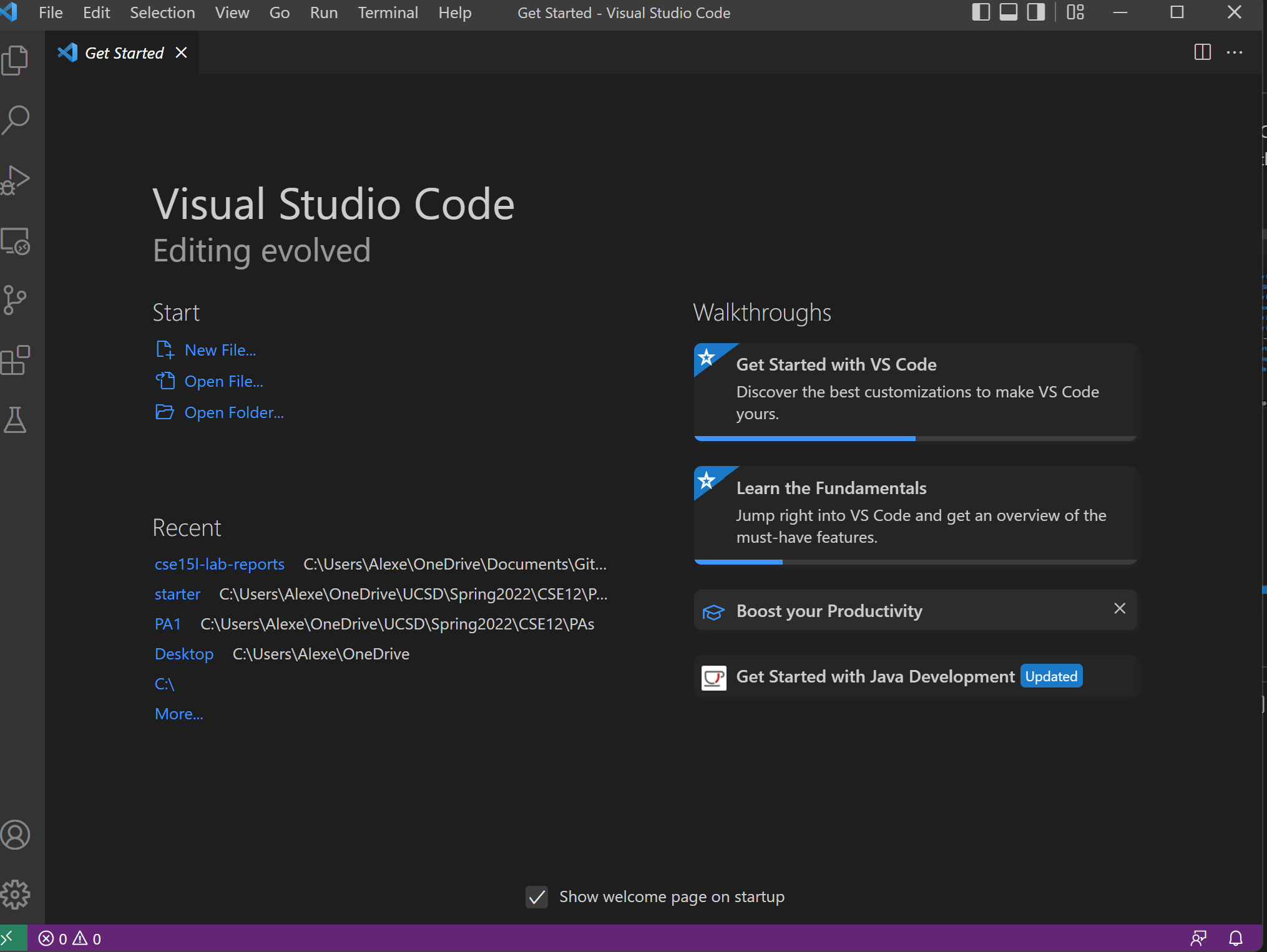Open the Explorer view in activity bar

click(x=15, y=61)
